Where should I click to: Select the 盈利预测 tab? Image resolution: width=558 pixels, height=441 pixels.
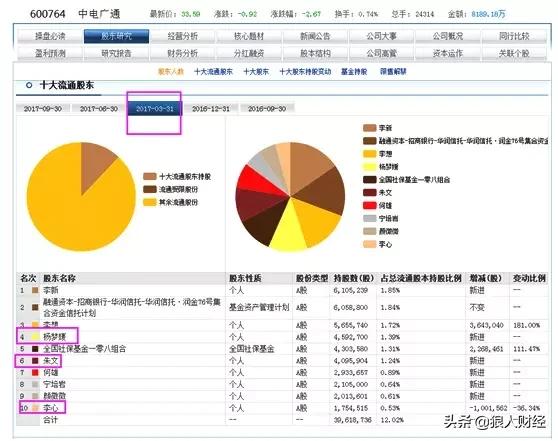tap(50, 53)
